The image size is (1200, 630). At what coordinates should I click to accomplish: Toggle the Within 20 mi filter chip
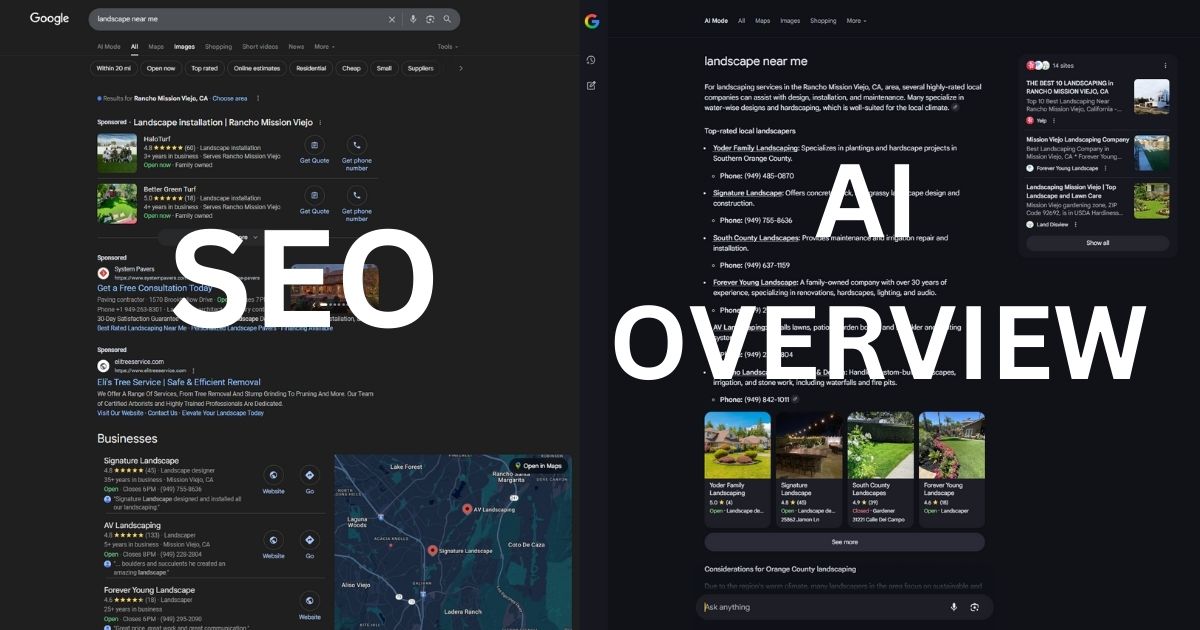(113, 68)
